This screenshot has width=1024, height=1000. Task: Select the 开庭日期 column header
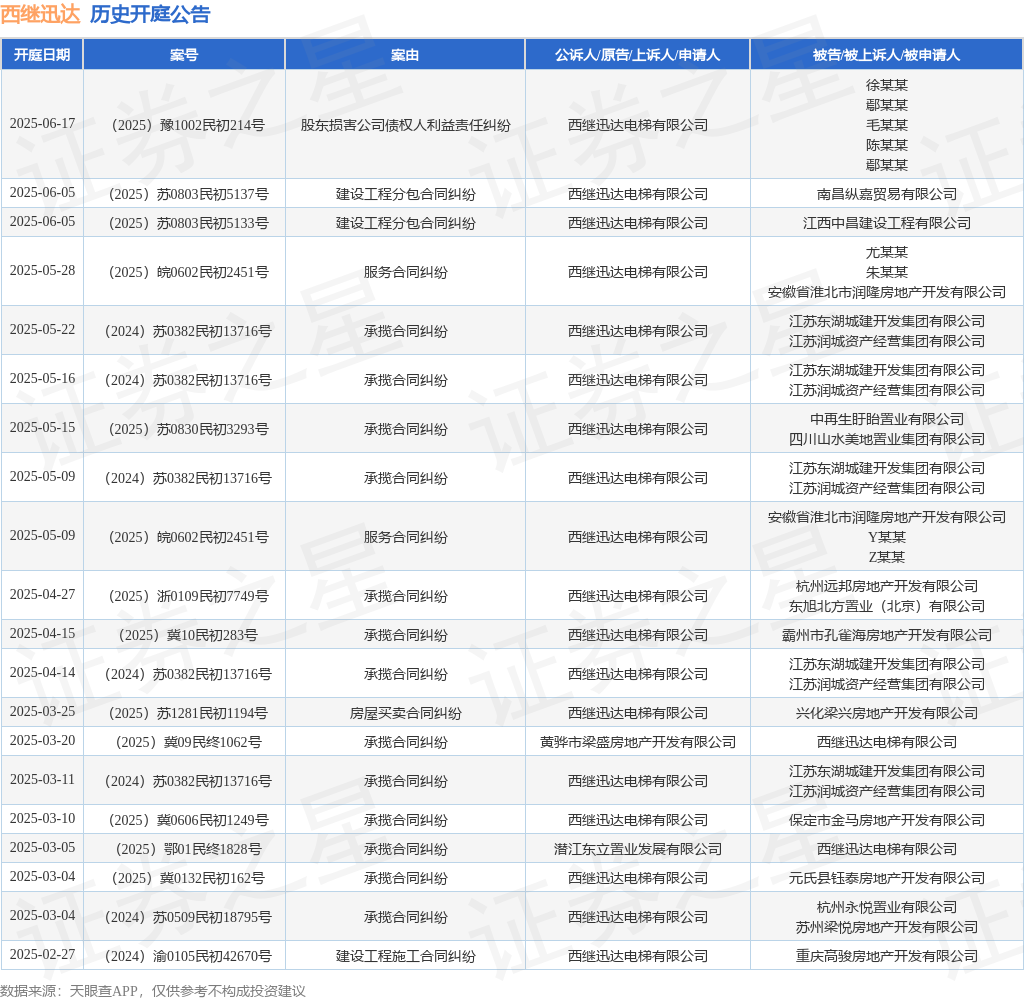point(42,55)
